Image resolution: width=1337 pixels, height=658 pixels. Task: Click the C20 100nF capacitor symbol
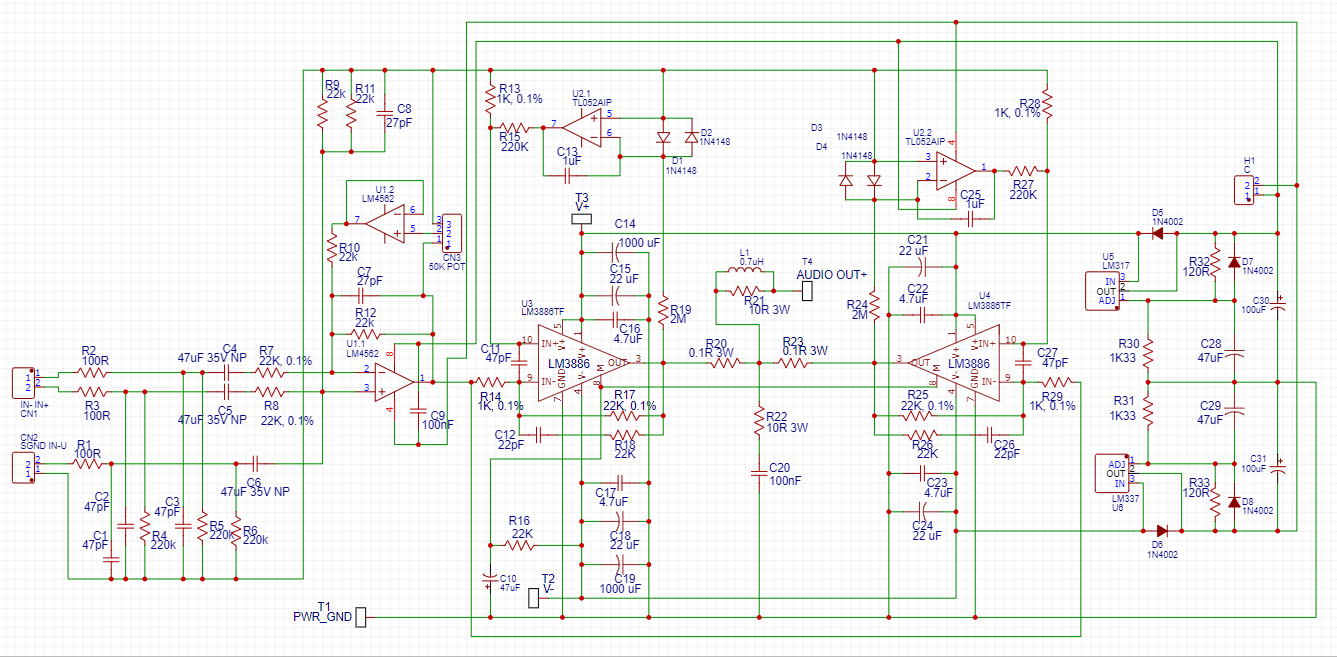[759, 473]
